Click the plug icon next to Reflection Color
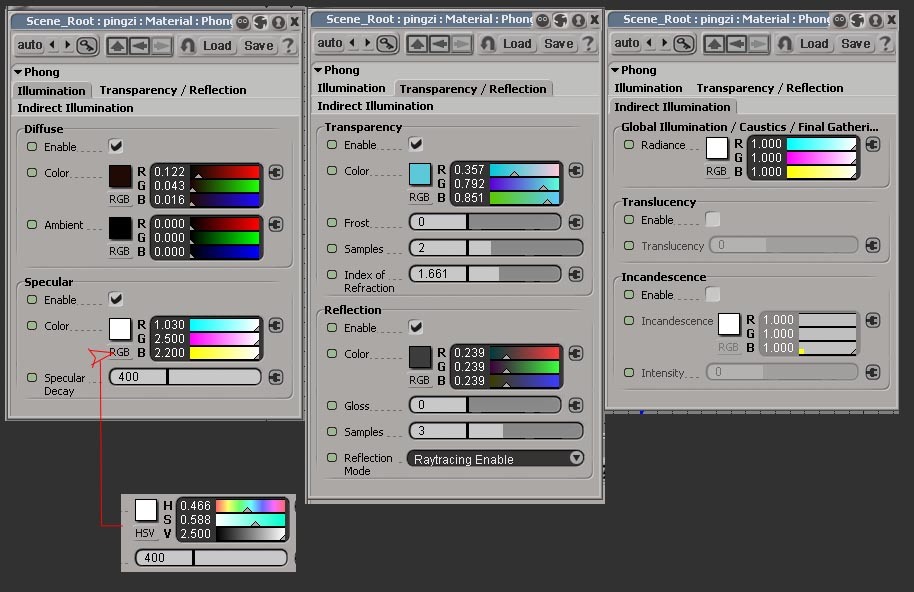914x592 pixels. pyautogui.click(x=576, y=353)
